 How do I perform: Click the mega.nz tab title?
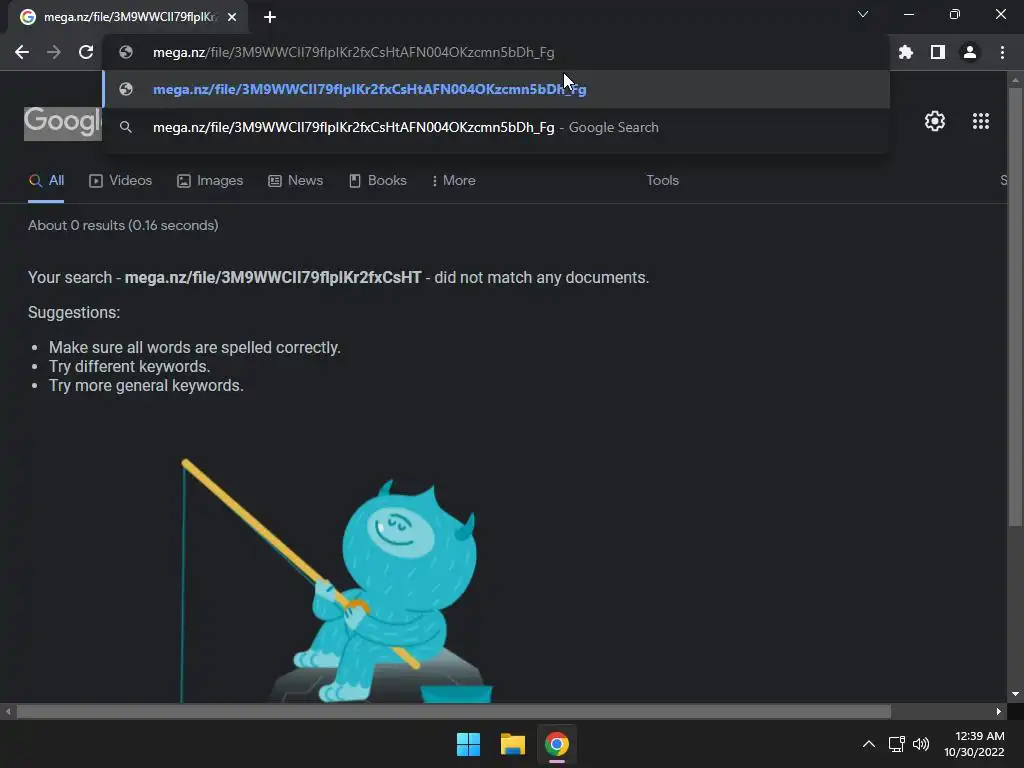pyautogui.click(x=131, y=18)
